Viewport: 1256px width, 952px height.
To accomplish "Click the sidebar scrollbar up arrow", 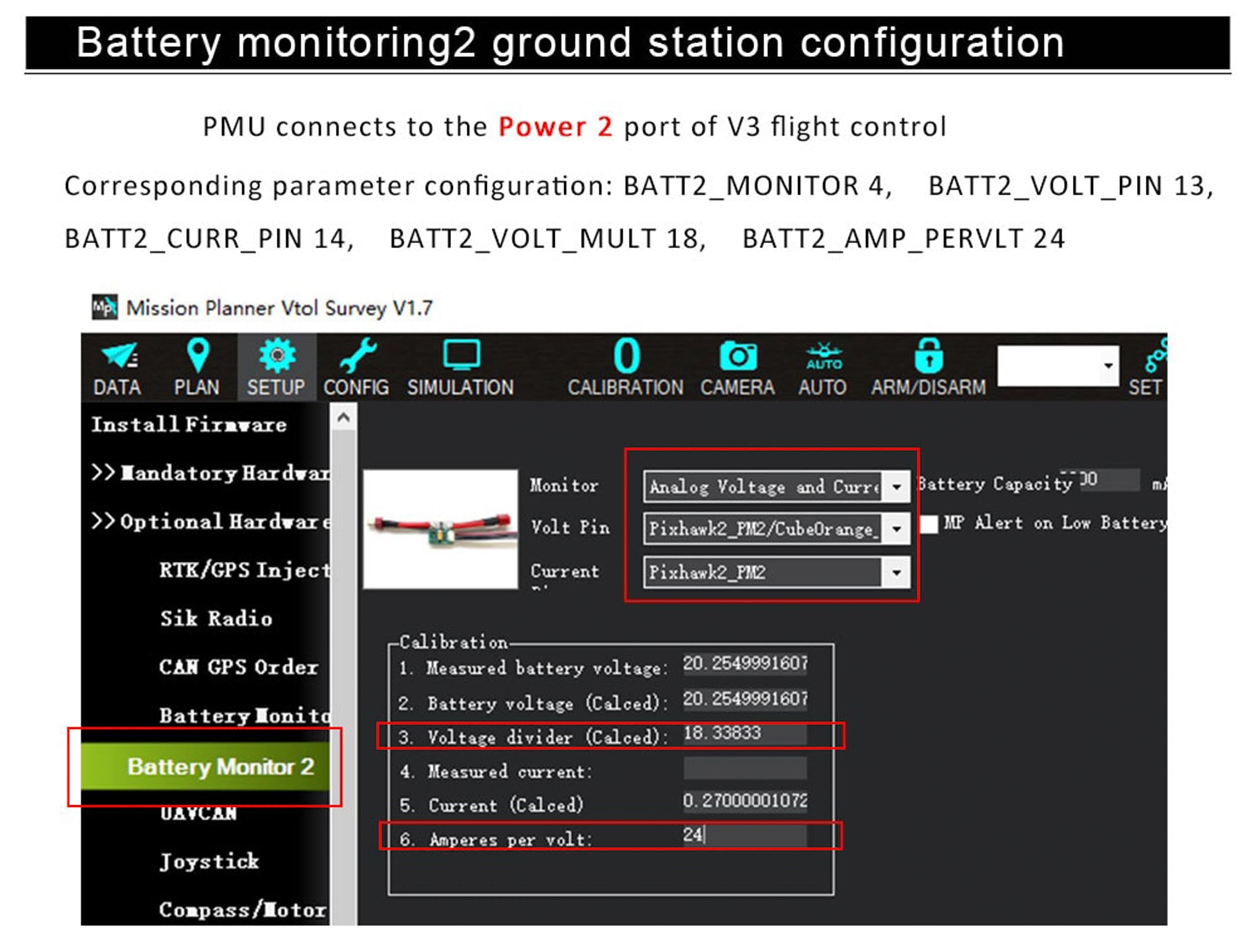I will point(343,418).
